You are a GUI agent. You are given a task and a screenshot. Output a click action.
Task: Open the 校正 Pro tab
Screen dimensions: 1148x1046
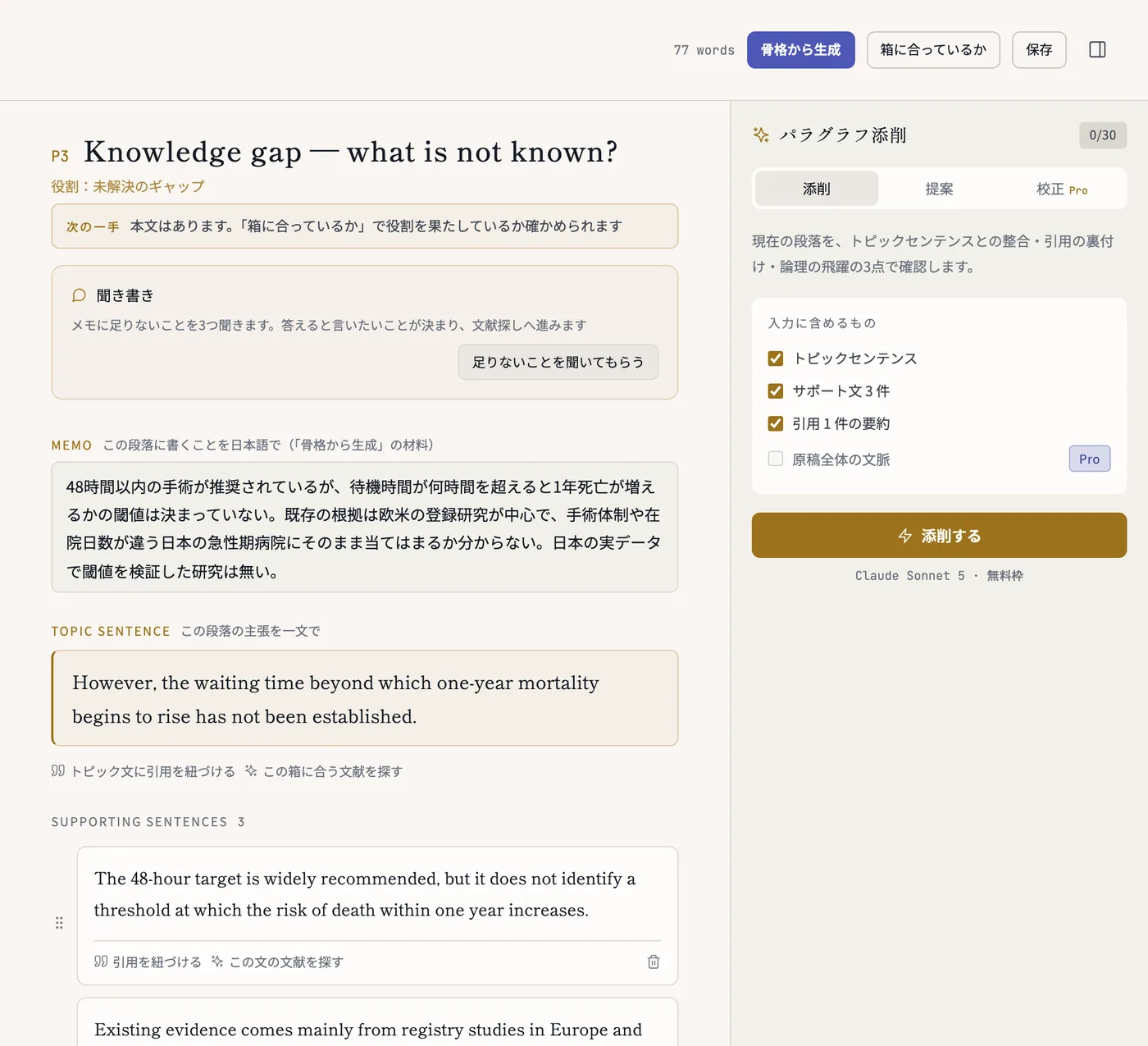pos(1062,189)
